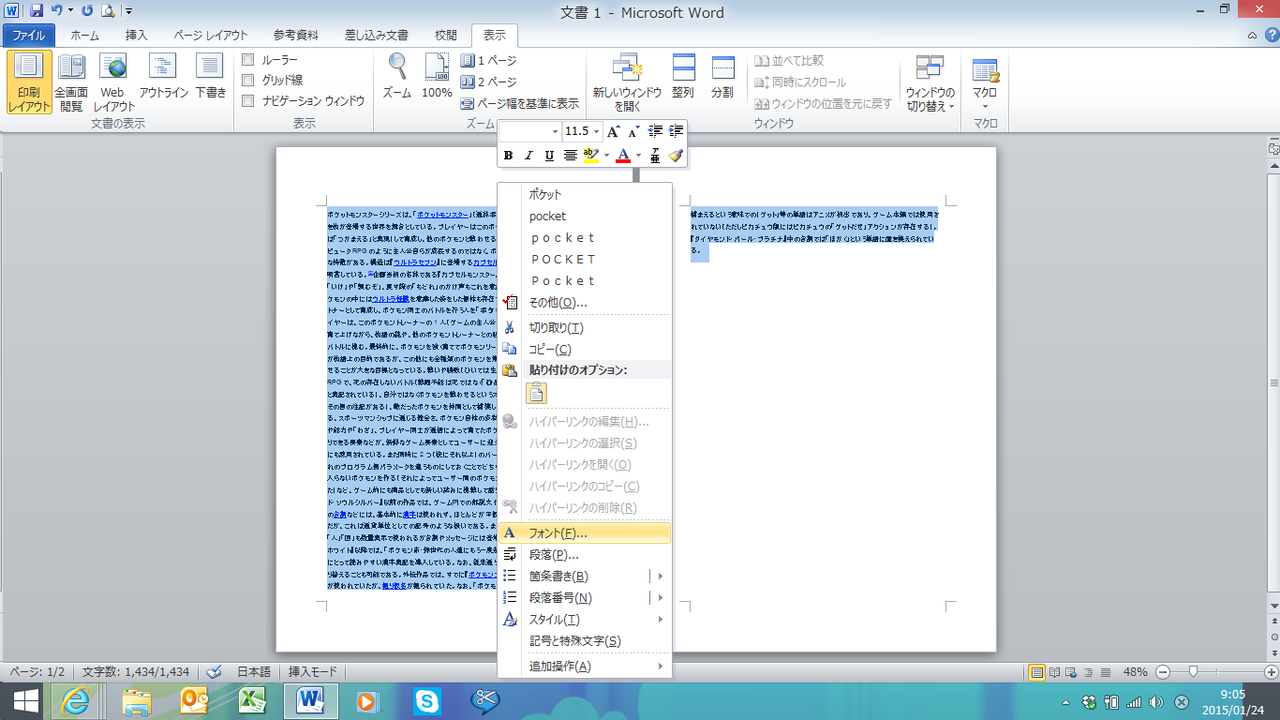Viewport: 1280px width, 720px height.
Task: Open the font size 11.5 dropdown
Action: [x=597, y=132]
